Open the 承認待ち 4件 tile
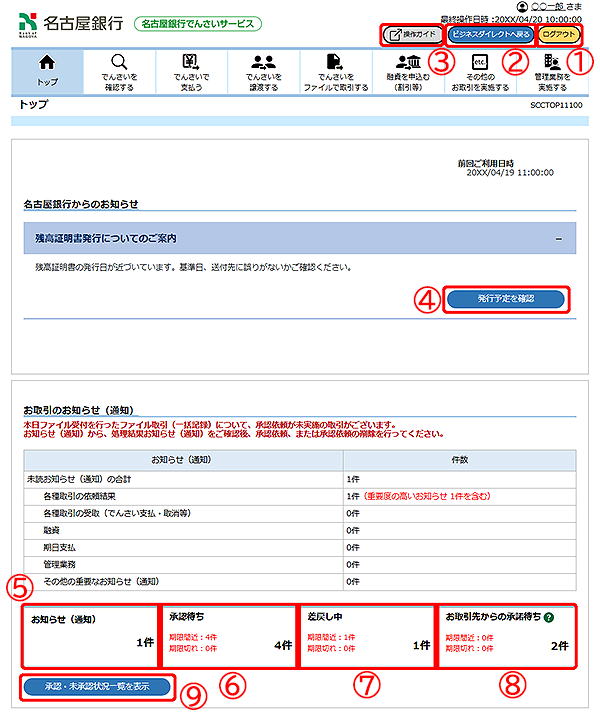600x714 pixels. [x=228, y=635]
